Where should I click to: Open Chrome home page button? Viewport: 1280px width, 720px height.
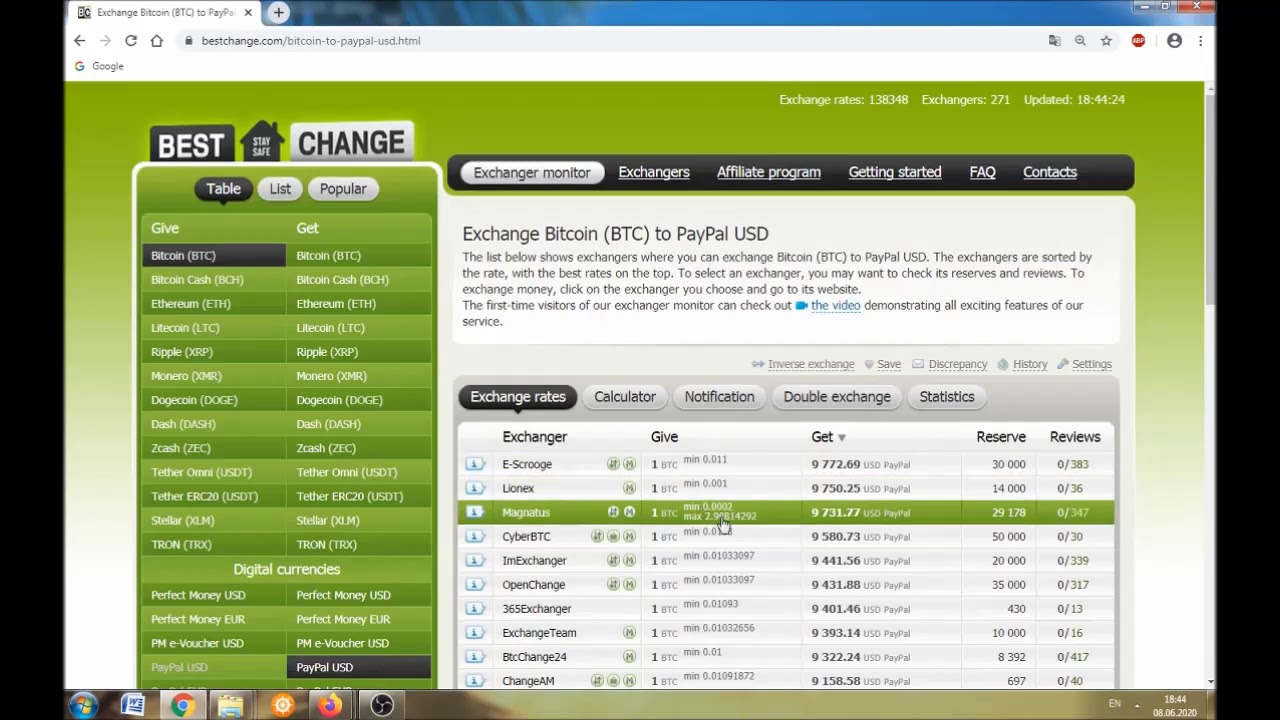(157, 41)
